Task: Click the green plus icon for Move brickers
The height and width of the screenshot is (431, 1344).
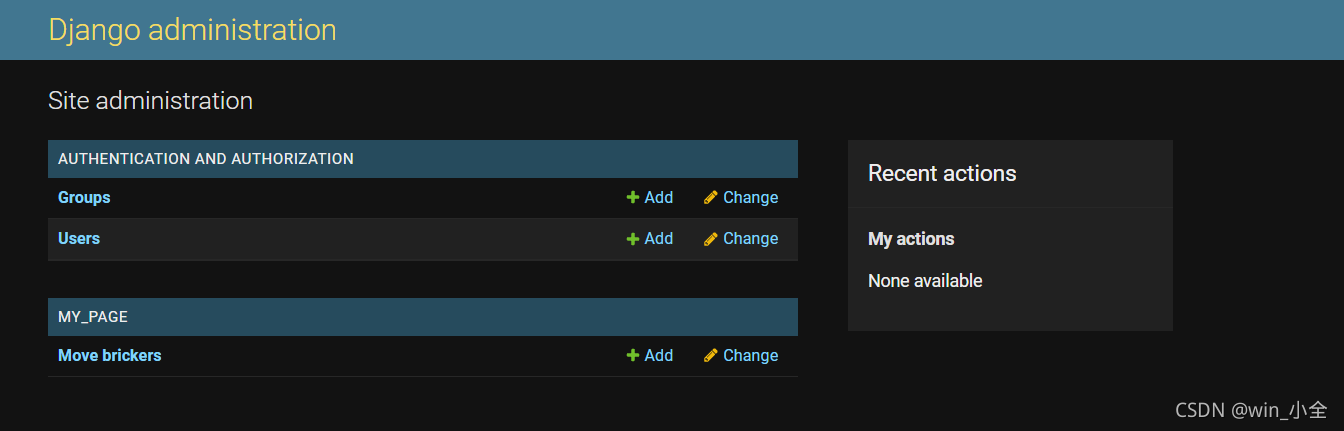Action: pyautogui.click(x=632, y=356)
